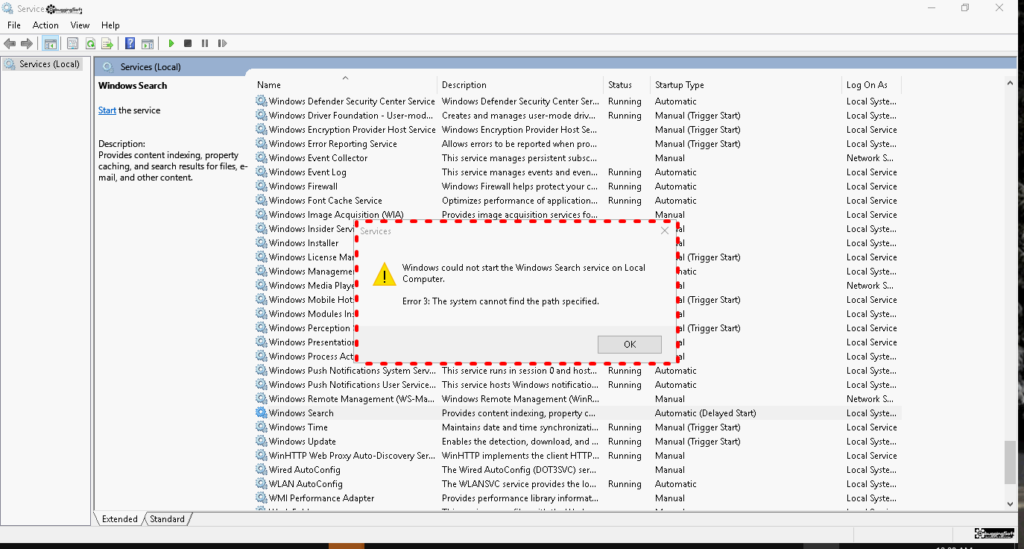Screen dimensions: 1024x549
Task: Click the gear icon of Windows Error Reporting Service
Action: pos(261,144)
